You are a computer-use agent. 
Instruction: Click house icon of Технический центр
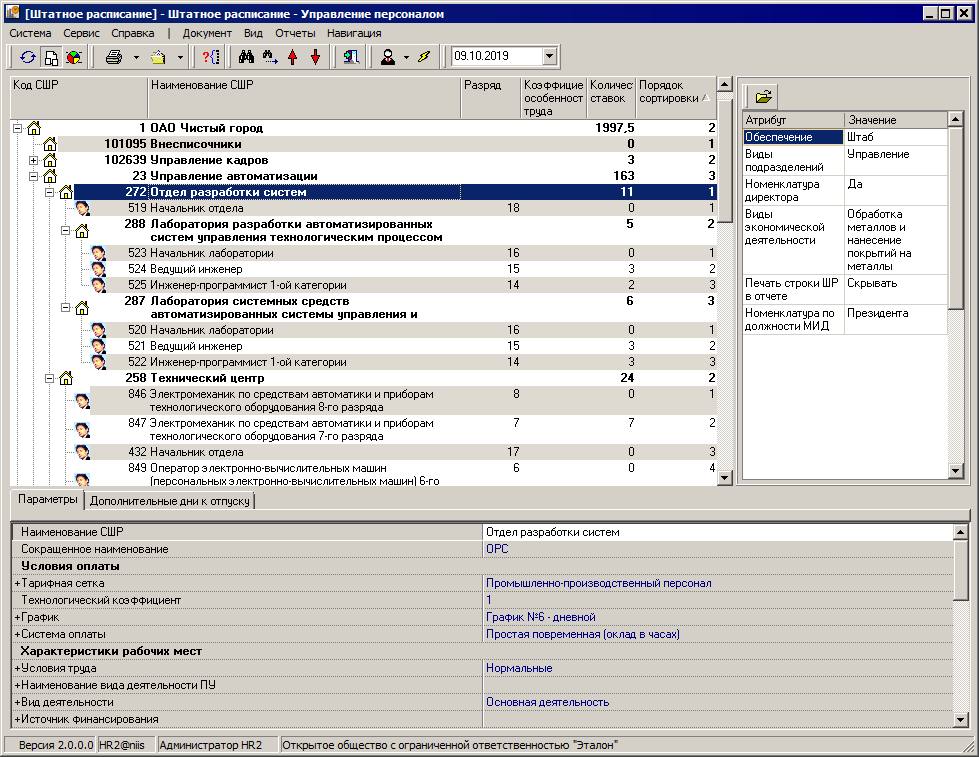[x=66, y=378]
